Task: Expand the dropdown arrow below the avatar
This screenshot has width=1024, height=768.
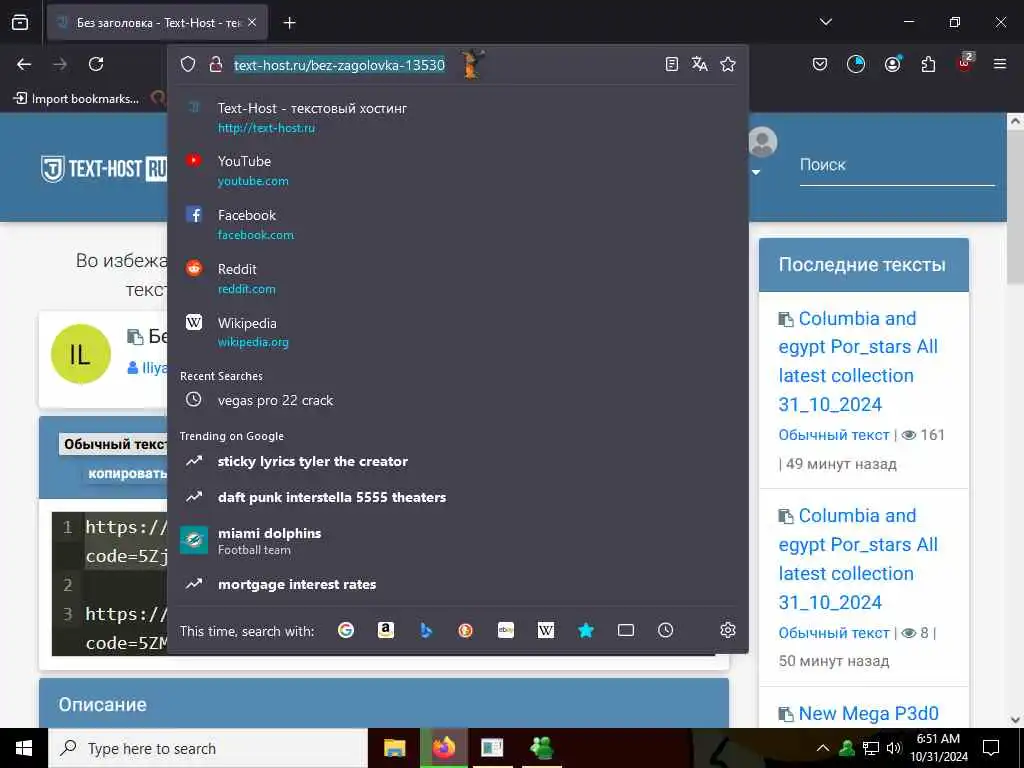Action: tap(756, 172)
